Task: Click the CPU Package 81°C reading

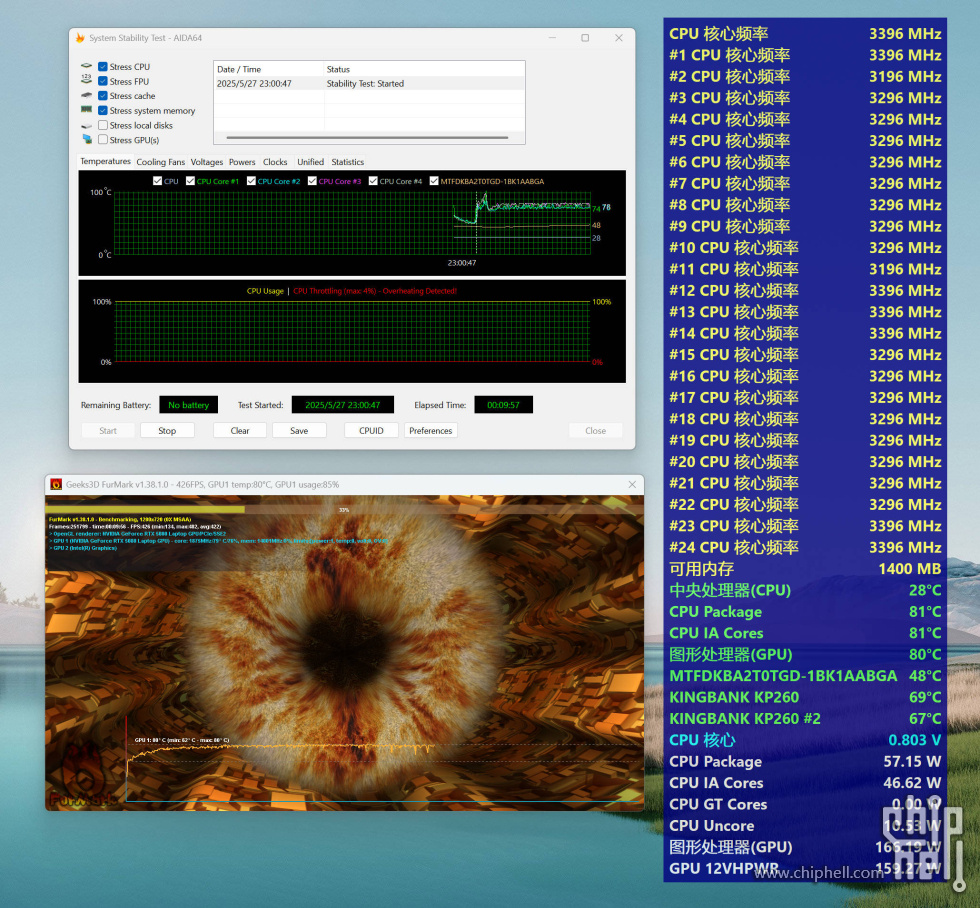Action: tap(805, 612)
